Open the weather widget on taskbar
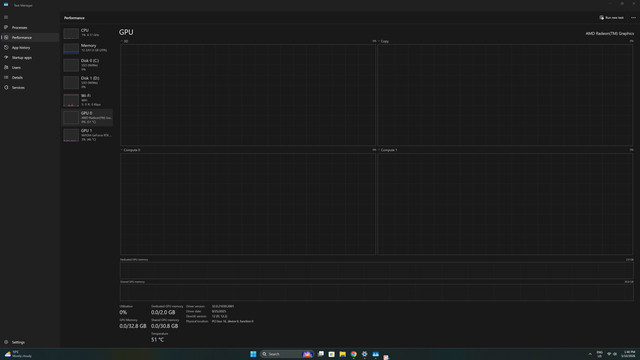The height and width of the screenshot is (360, 640). (x=18, y=354)
